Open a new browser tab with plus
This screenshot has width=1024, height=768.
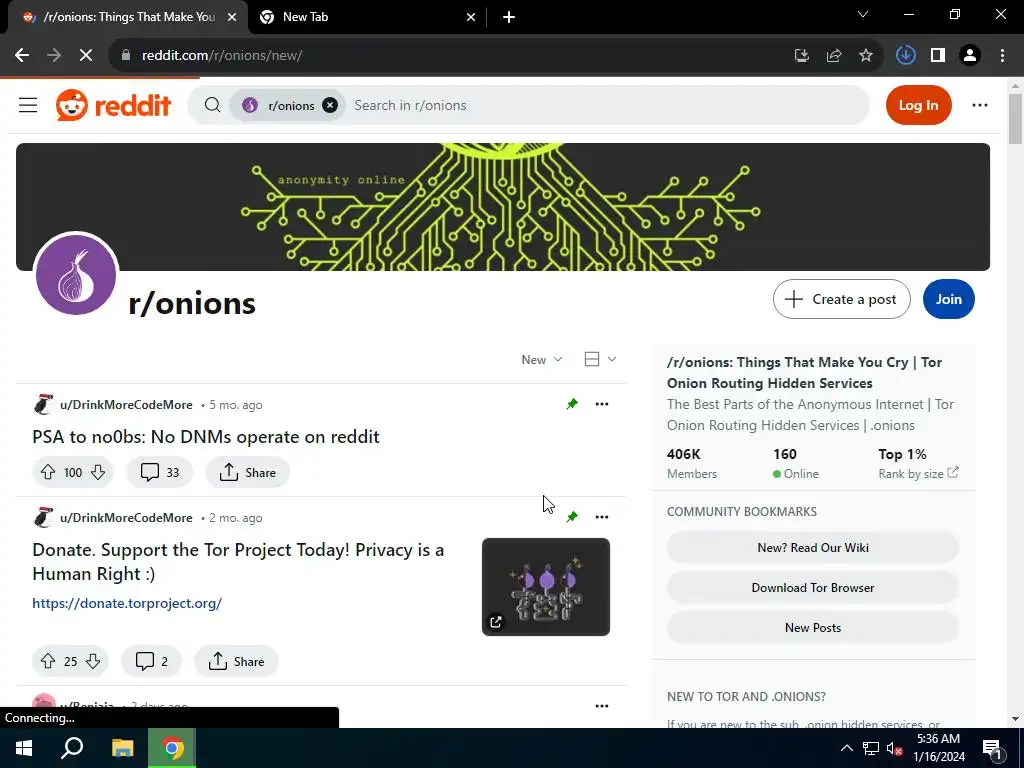click(x=509, y=17)
